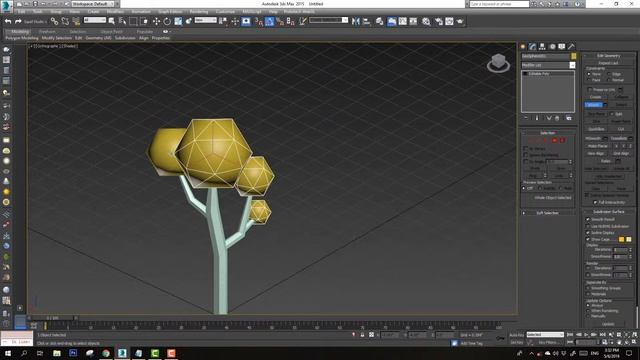Image resolution: width=640 pixels, height=360 pixels.
Task: Select the Polygon sub-object level icon
Action: [554, 140]
